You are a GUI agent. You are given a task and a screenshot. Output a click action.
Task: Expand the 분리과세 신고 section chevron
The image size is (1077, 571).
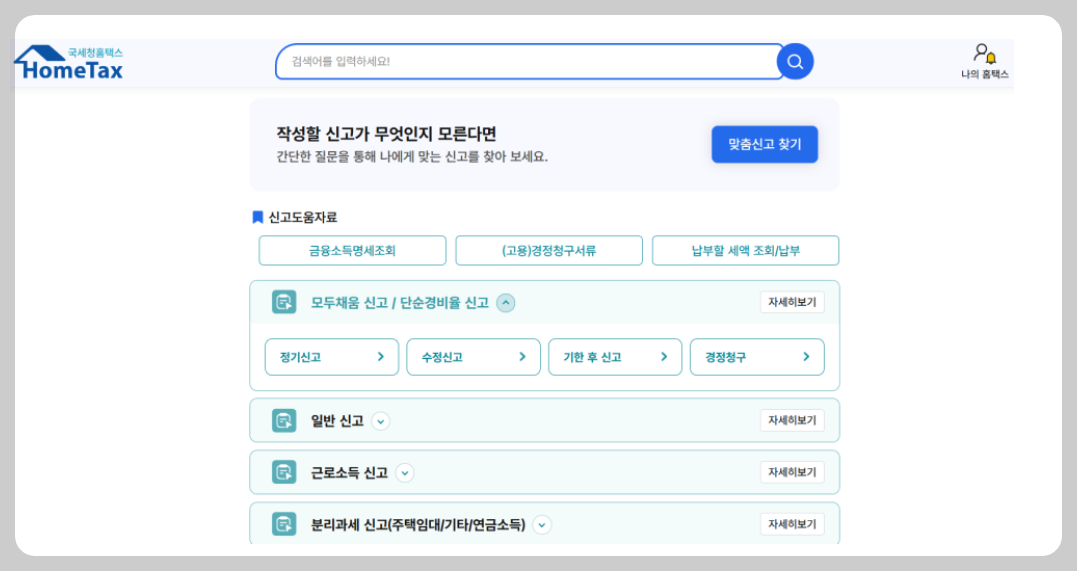(542, 525)
